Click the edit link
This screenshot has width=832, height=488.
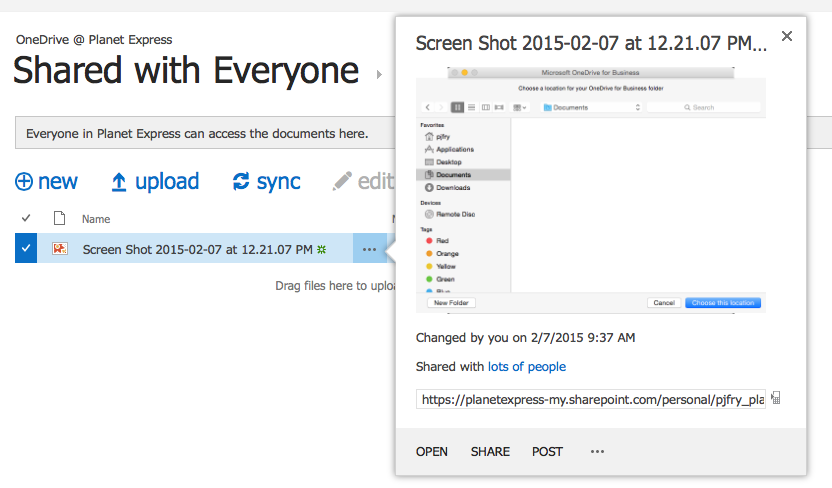coord(376,181)
